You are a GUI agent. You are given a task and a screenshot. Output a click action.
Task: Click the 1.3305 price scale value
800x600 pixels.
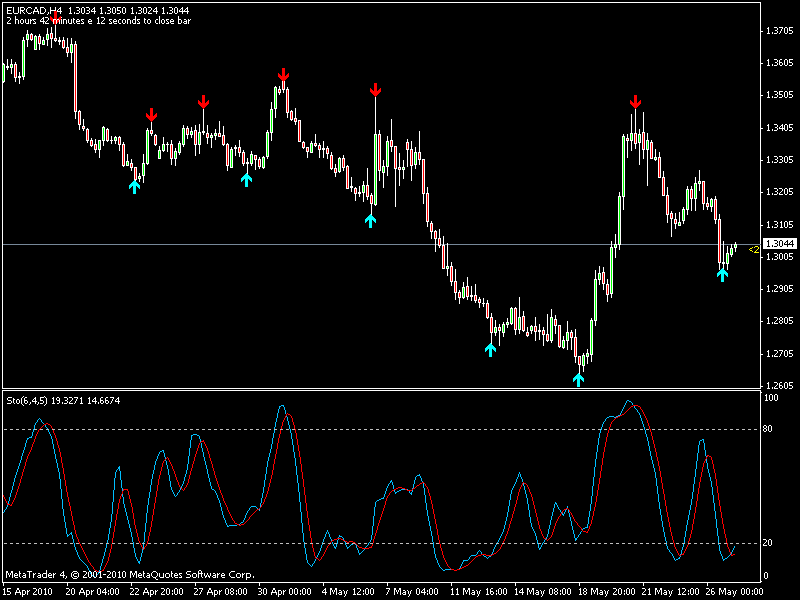pos(780,160)
